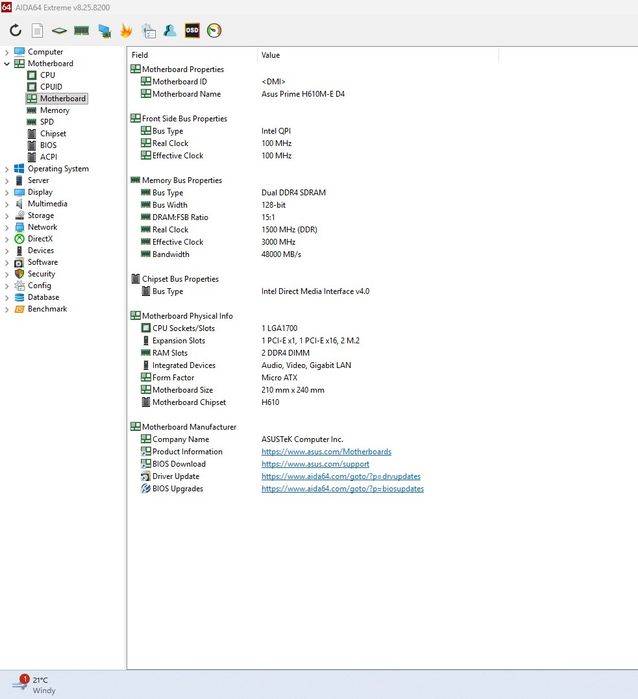This screenshot has height=699, width=638.
Task: Expand the Computer tree node
Action: [x=6, y=52]
